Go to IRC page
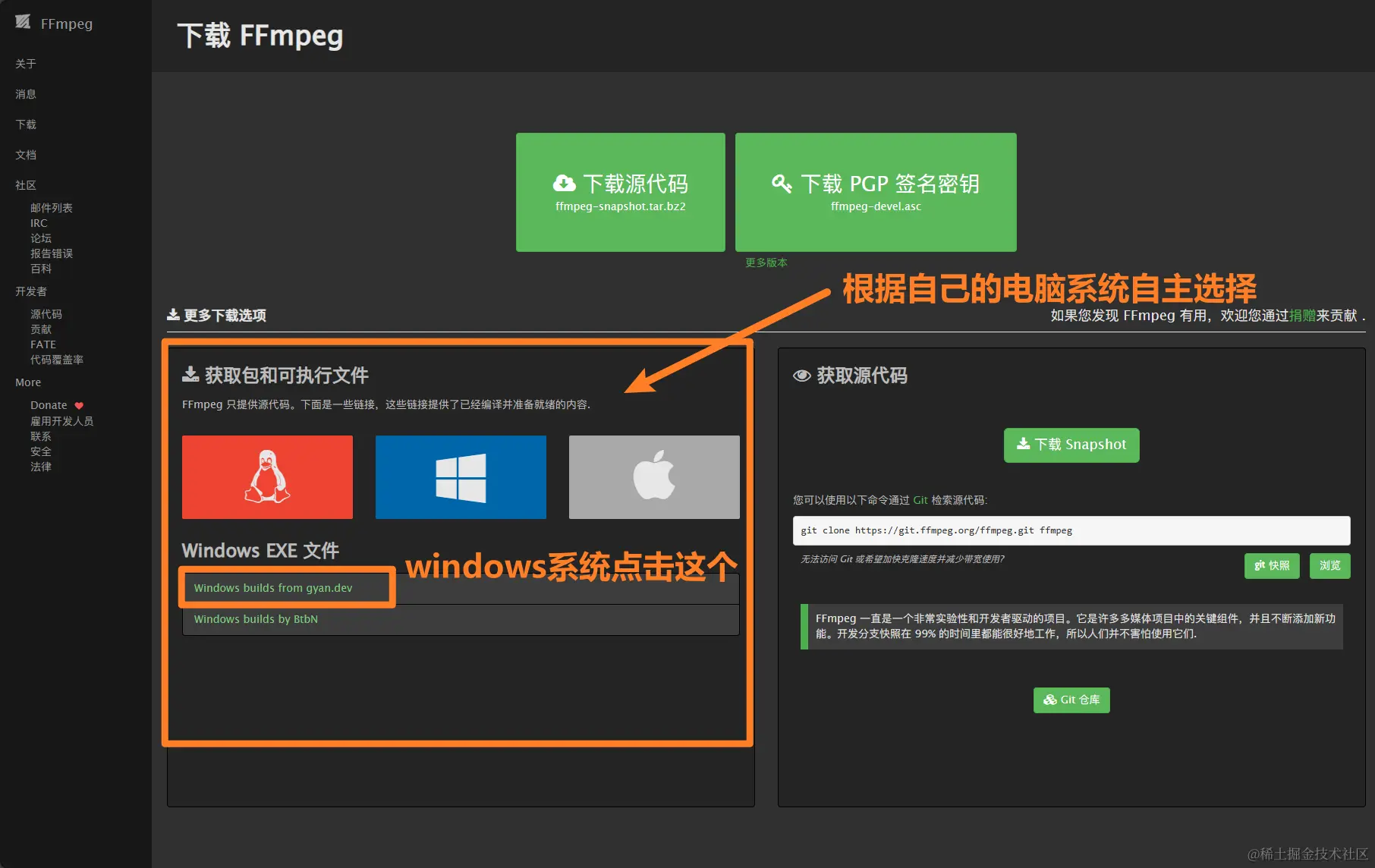The width and height of the screenshot is (1375, 868). coord(39,223)
